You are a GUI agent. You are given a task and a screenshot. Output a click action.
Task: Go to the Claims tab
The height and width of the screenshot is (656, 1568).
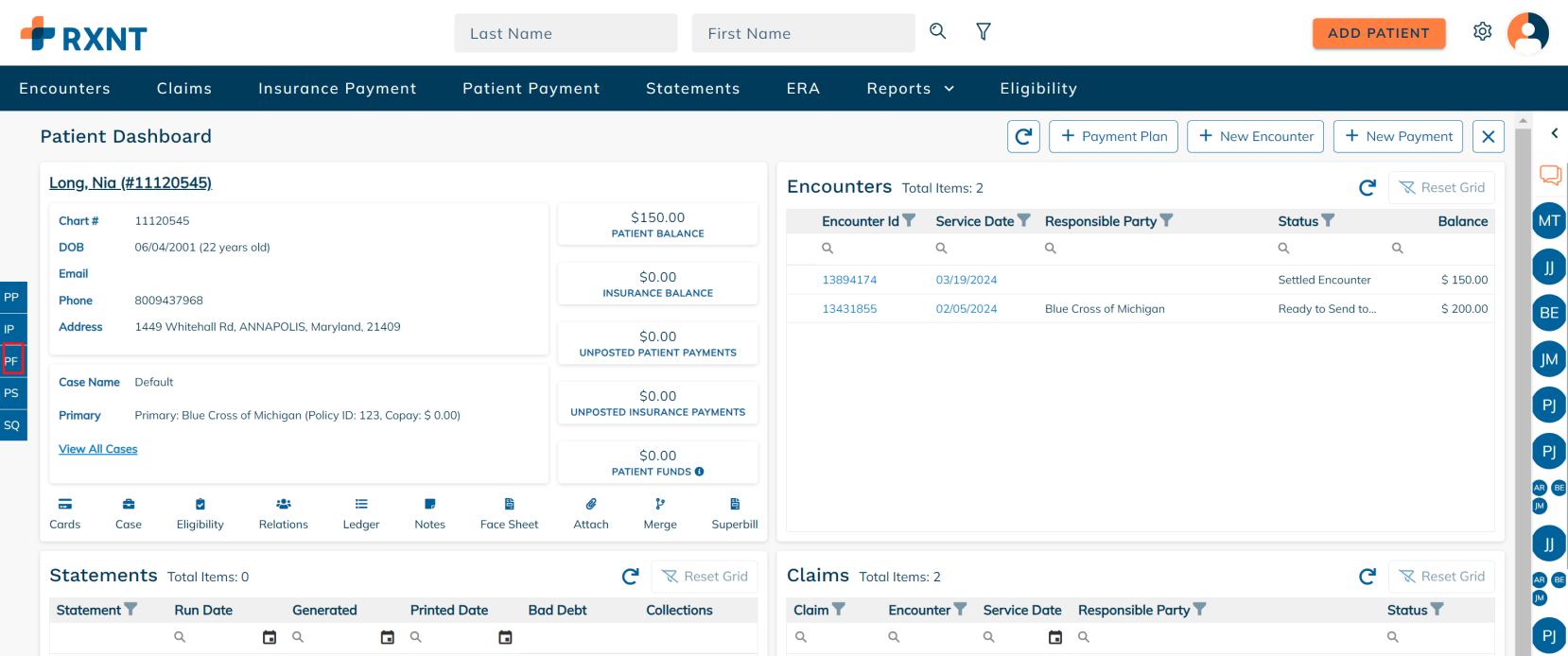tap(183, 89)
